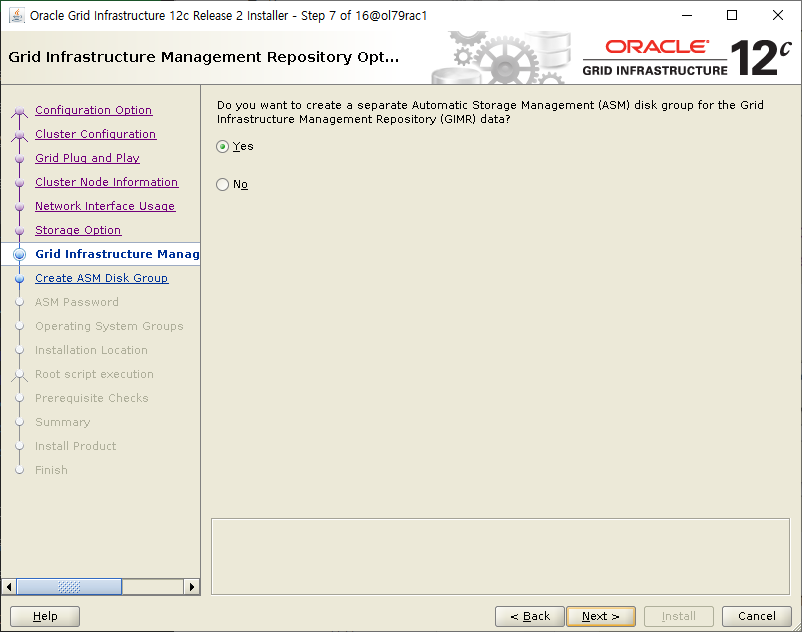This screenshot has height=632, width=802.
Task: Close the installer window
Action: 777,15
